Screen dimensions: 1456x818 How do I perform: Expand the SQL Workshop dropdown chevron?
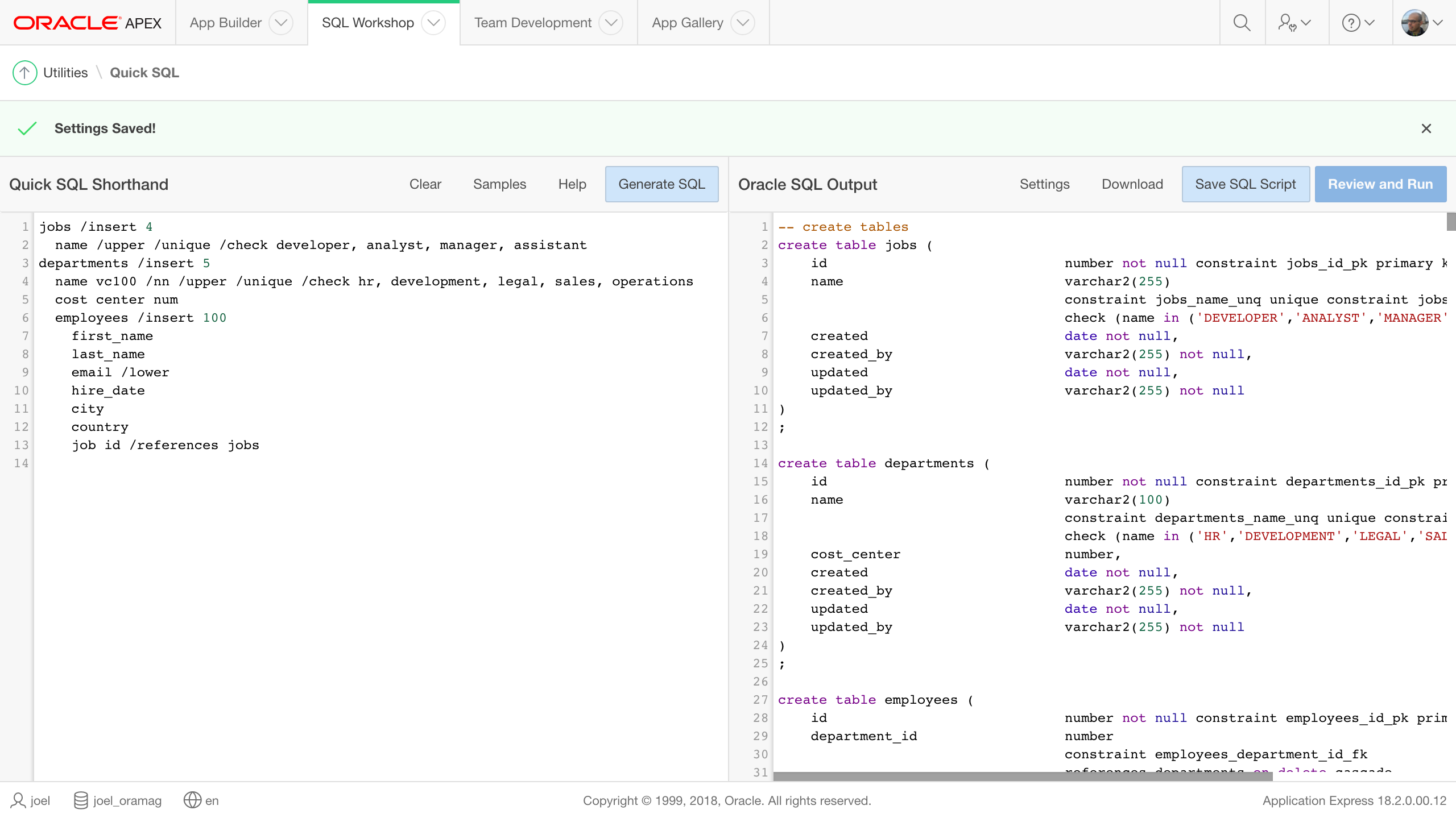(x=433, y=23)
